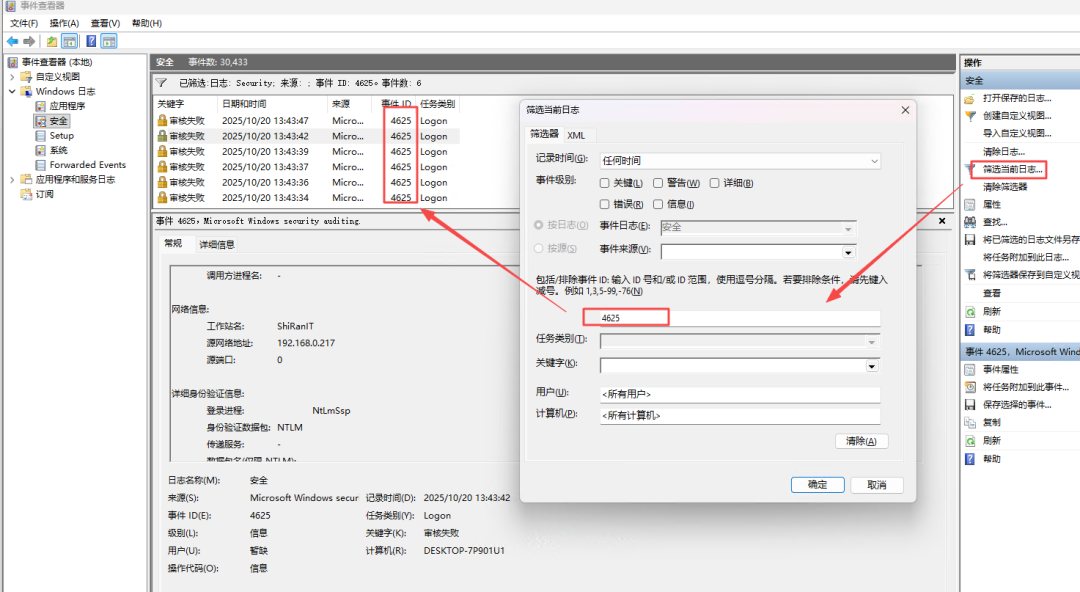Check the 关键(L) event level checkbox
This screenshot has width=1080, height=592.
[x=604, y=183]
